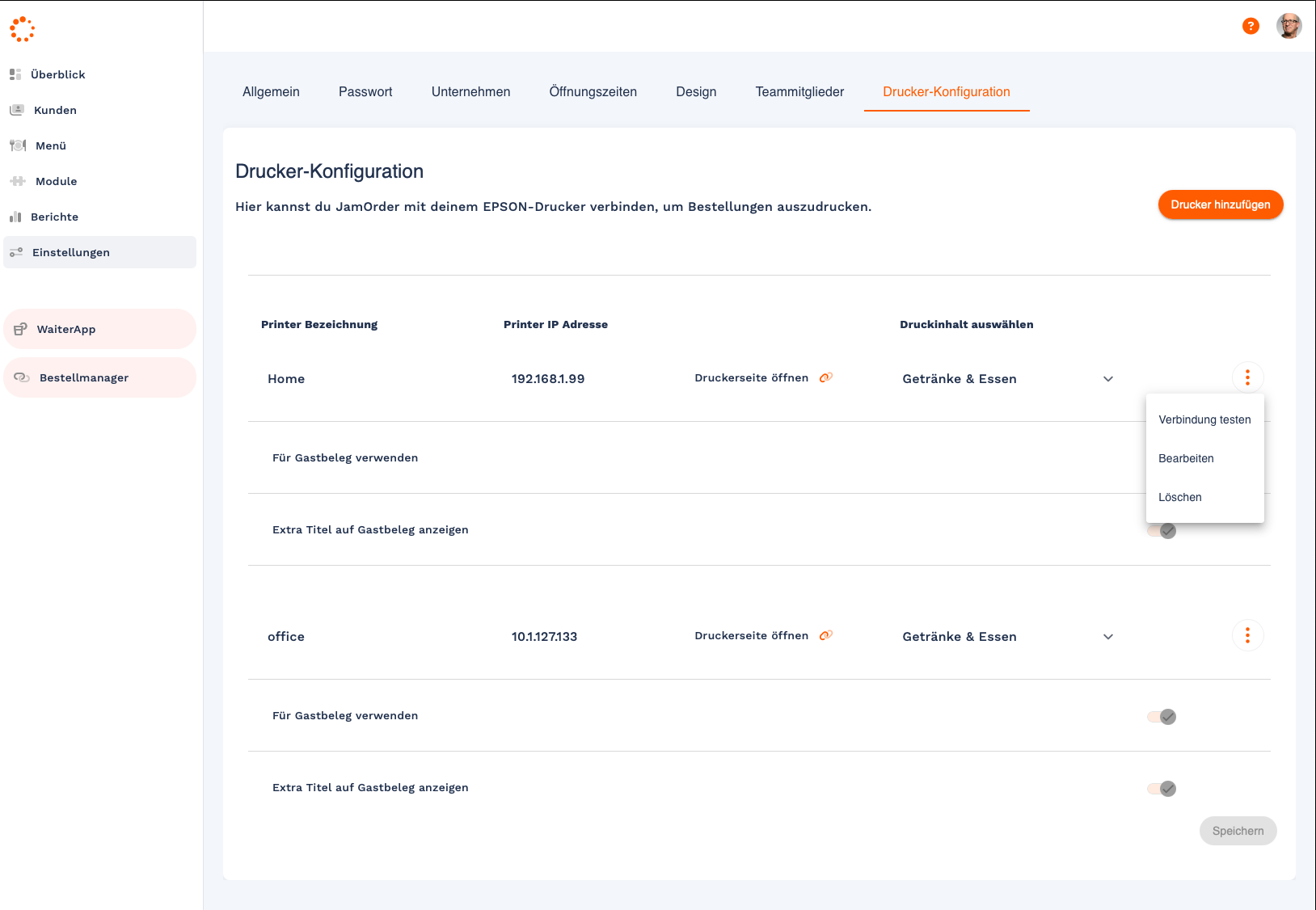The image size is (1316, 910).
Task: Click the Drucker hinzufügen button
Action: click(x=1220, y=204)
